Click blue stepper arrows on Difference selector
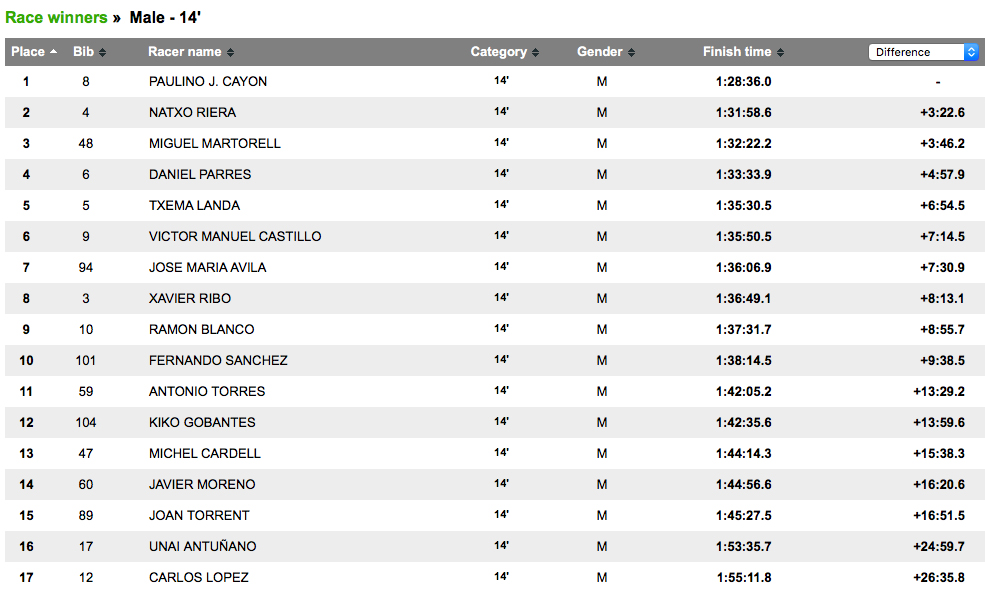Viewport: 987px width, 592px height. click(x=971, y=52)
